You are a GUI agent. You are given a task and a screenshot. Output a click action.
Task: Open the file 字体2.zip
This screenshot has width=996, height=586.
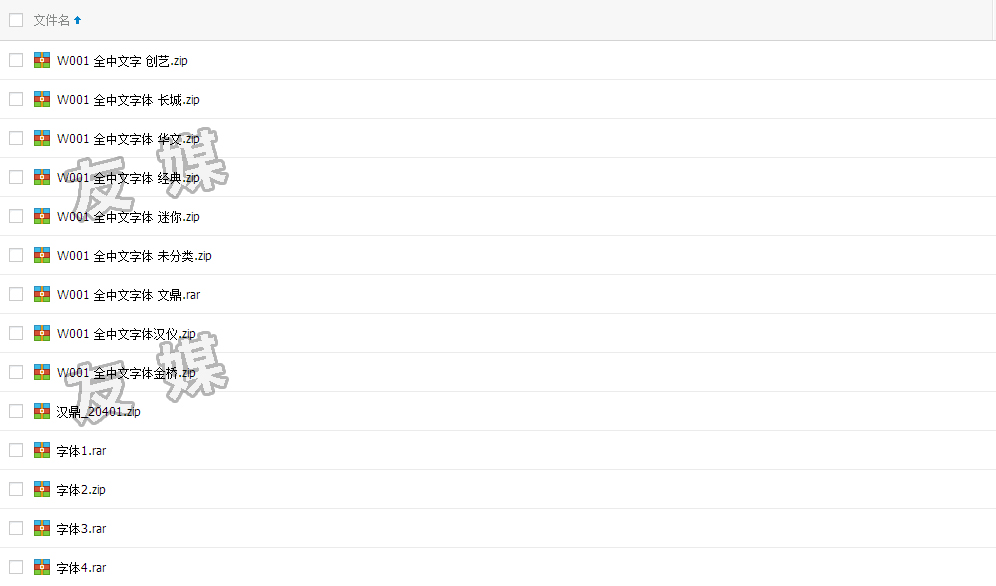tap(81, 489)
